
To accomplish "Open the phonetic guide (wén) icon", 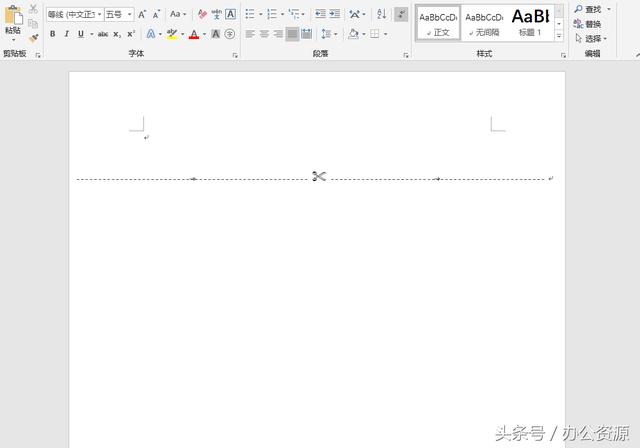I will [x=216, y=15].
